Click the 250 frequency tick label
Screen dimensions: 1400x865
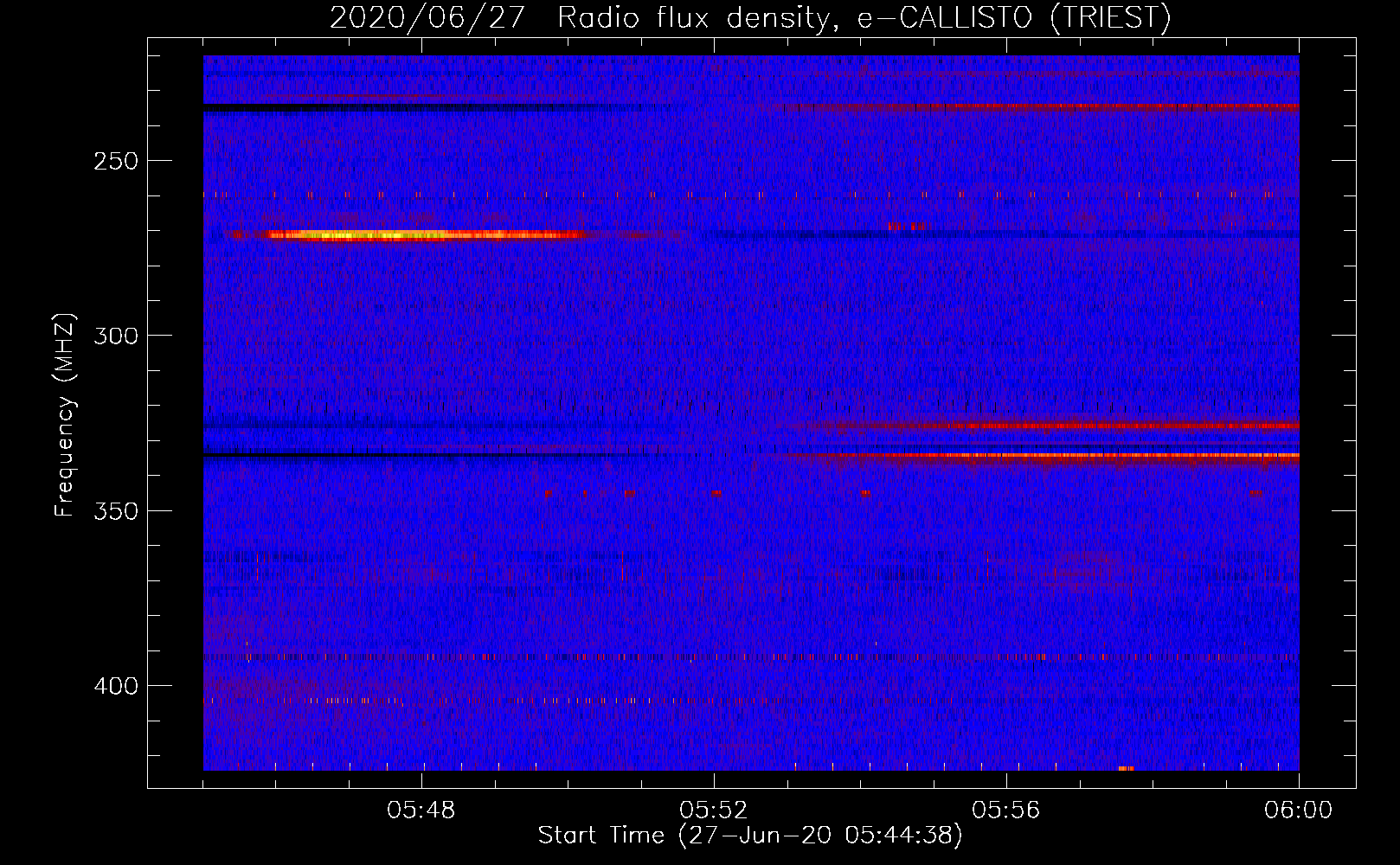click(116, 162)
